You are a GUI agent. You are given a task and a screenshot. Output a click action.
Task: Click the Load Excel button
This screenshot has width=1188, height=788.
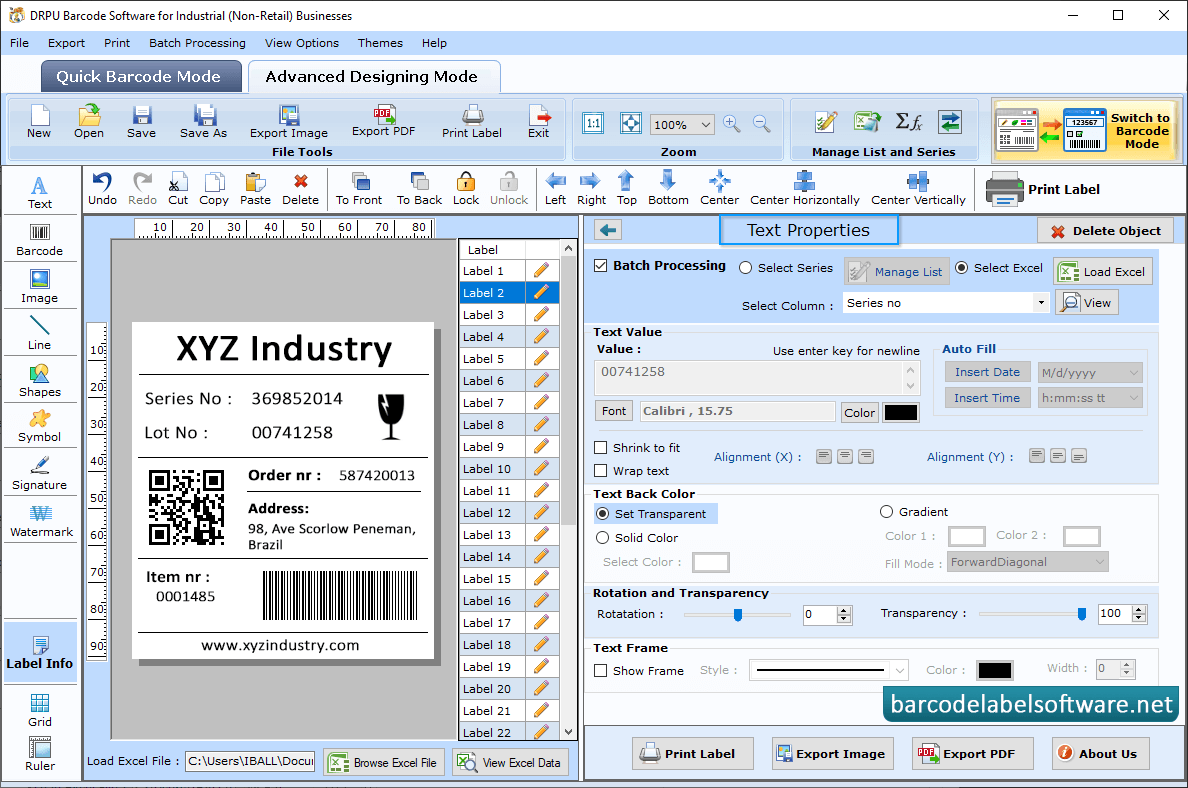click(x=1103, y=271)
